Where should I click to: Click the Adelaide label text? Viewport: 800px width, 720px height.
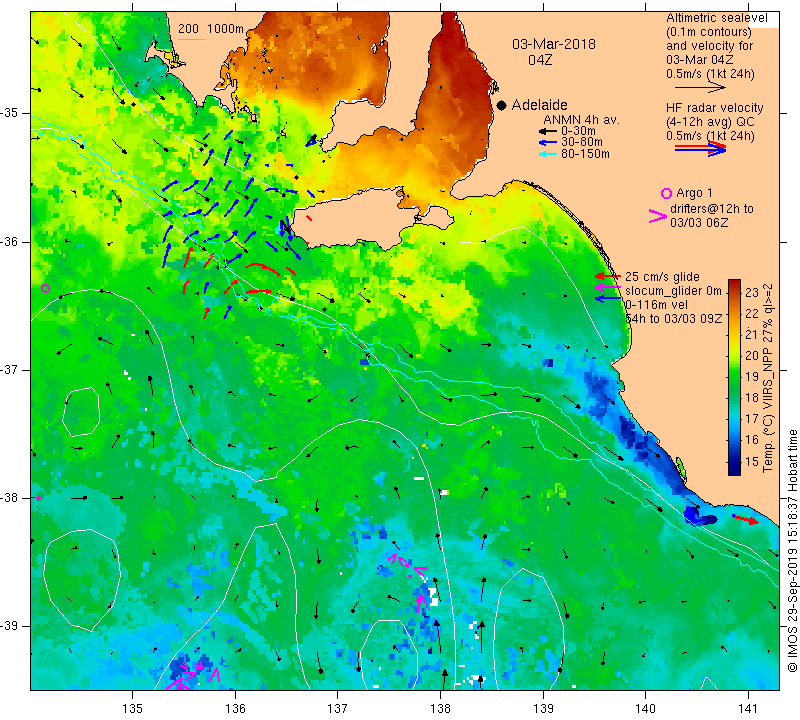click(539, 105)
